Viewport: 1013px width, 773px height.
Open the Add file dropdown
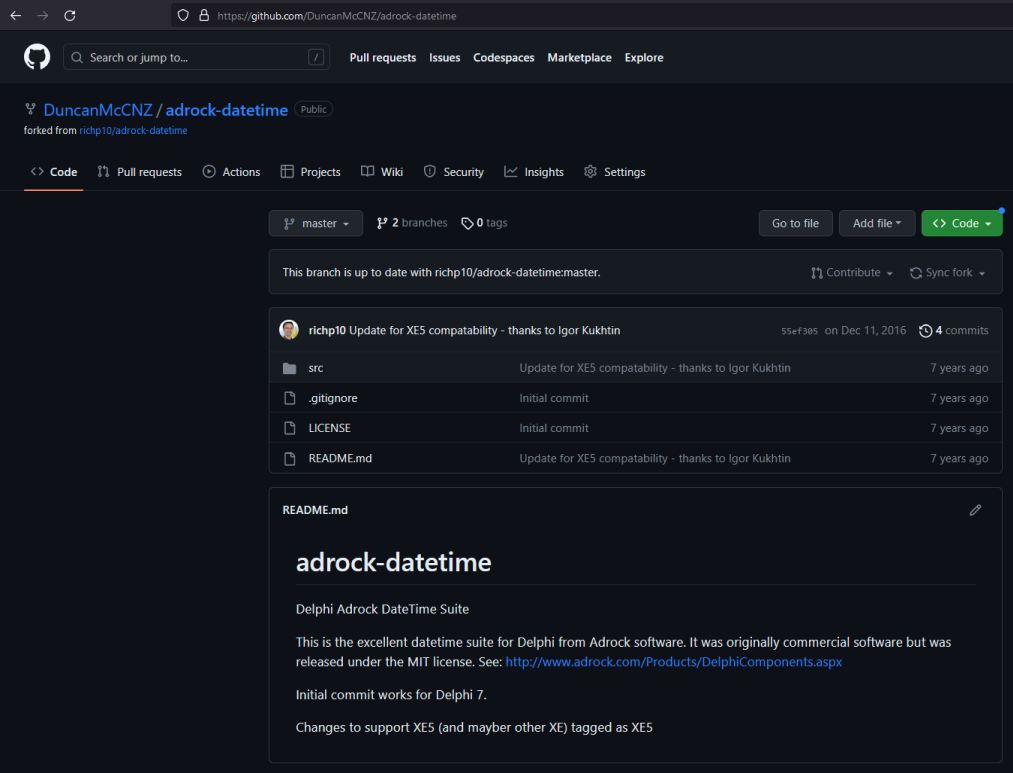pos(876,223)
